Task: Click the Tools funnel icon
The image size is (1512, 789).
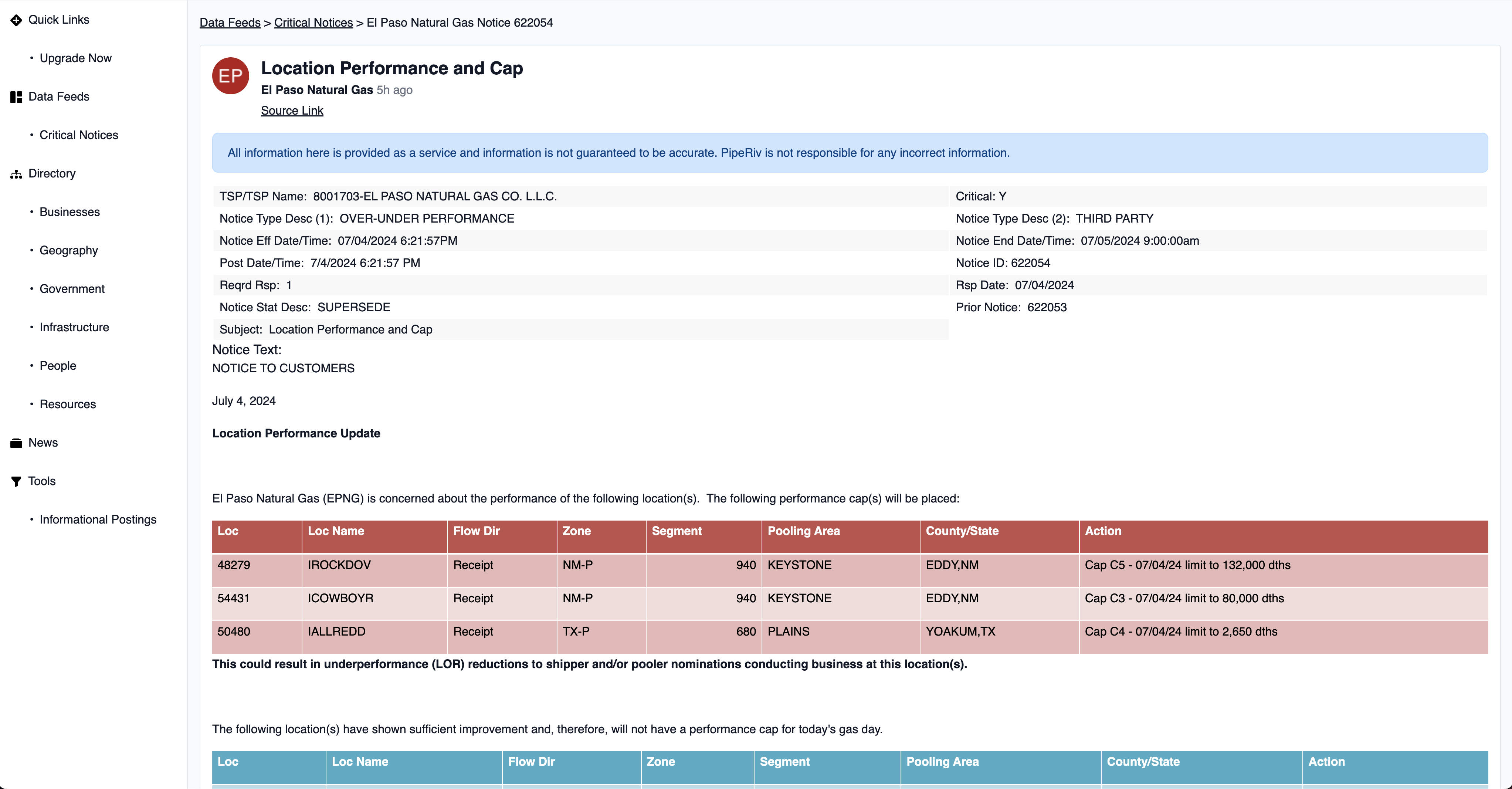Action: point(16,481)
